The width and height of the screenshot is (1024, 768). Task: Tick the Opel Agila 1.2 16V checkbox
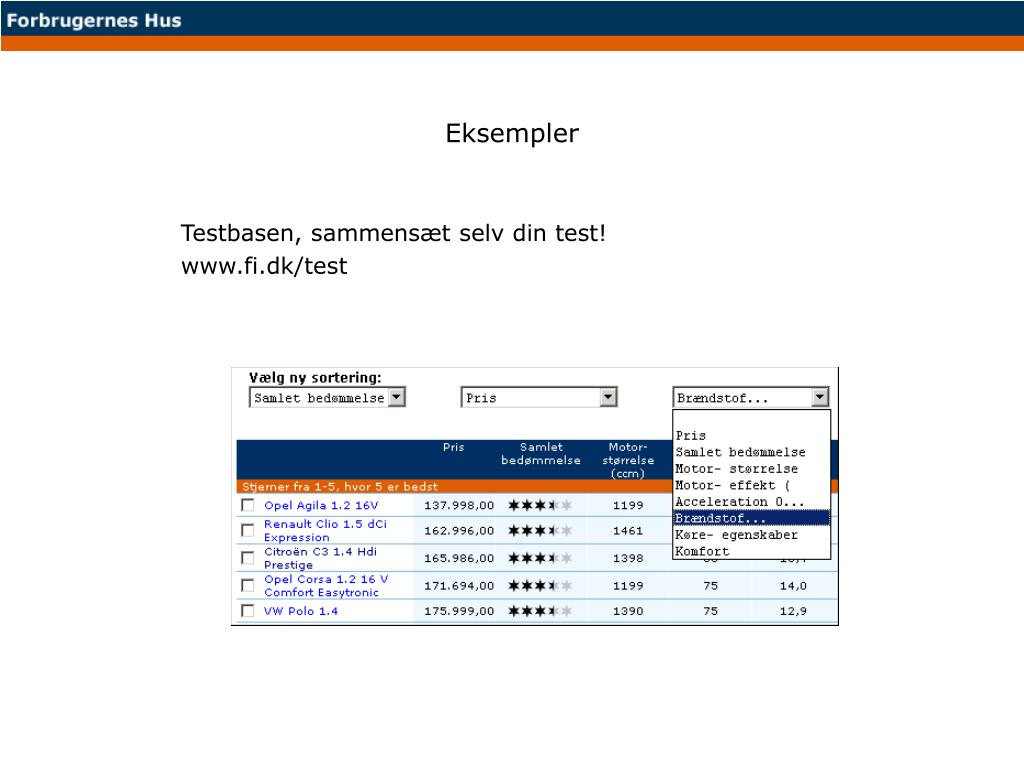[x=248, y=505]
